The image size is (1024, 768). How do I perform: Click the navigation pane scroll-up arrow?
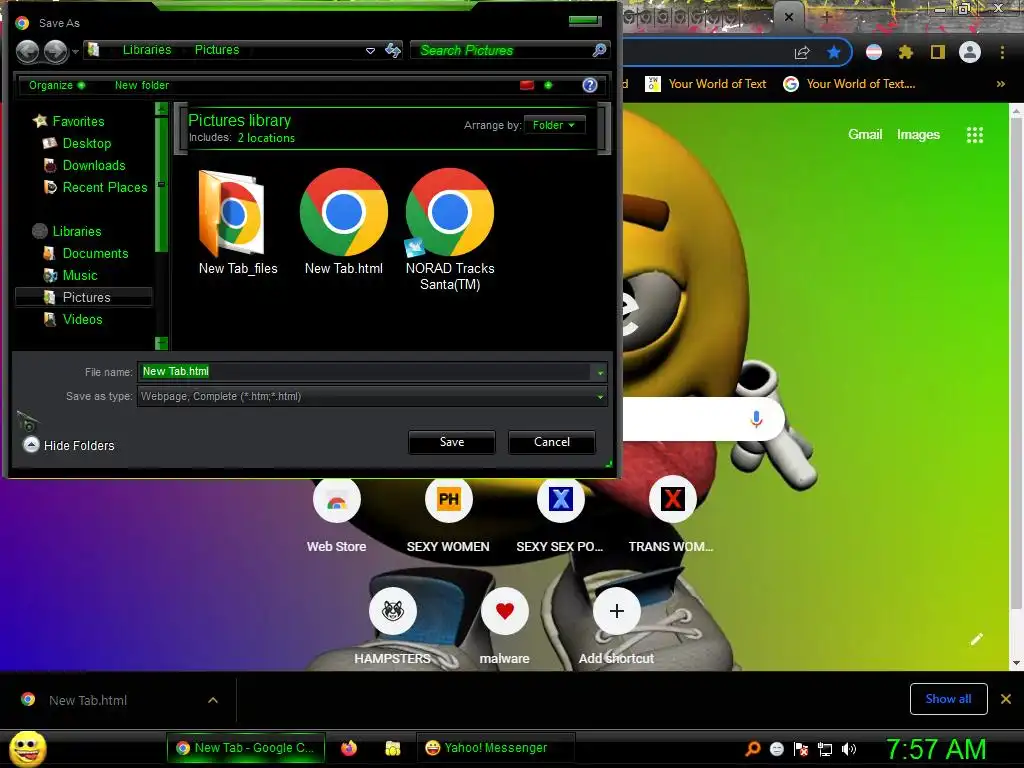pos(161,109)
